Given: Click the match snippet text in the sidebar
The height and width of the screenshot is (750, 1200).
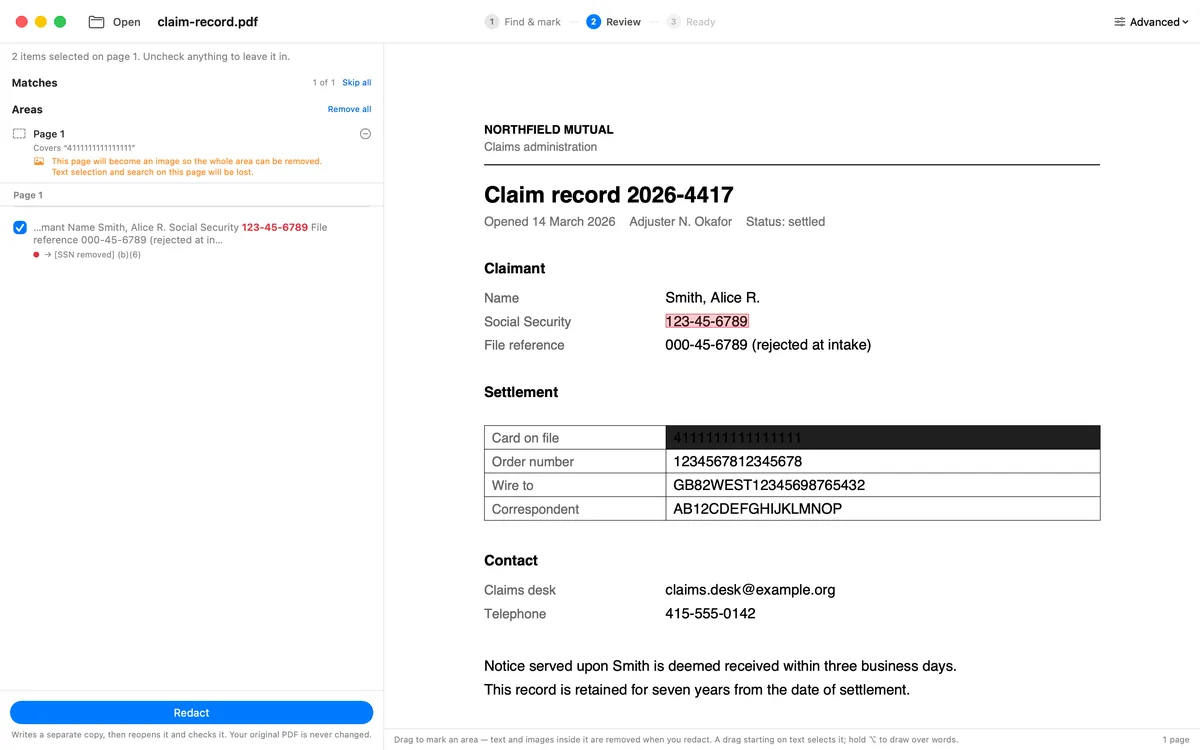Looking at the screenshot, I should 180,234.
